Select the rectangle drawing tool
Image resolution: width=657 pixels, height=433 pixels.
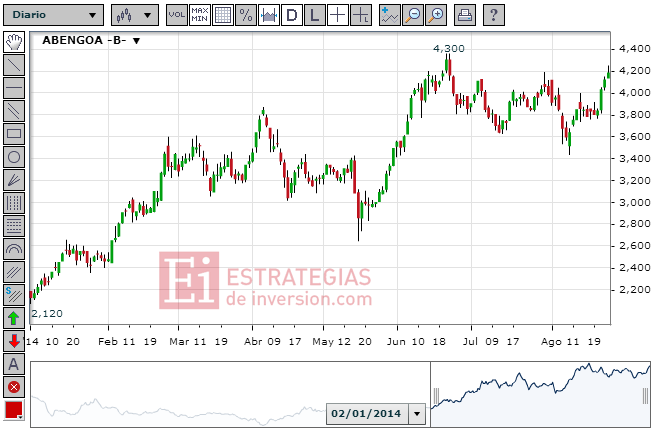[14, 134]
